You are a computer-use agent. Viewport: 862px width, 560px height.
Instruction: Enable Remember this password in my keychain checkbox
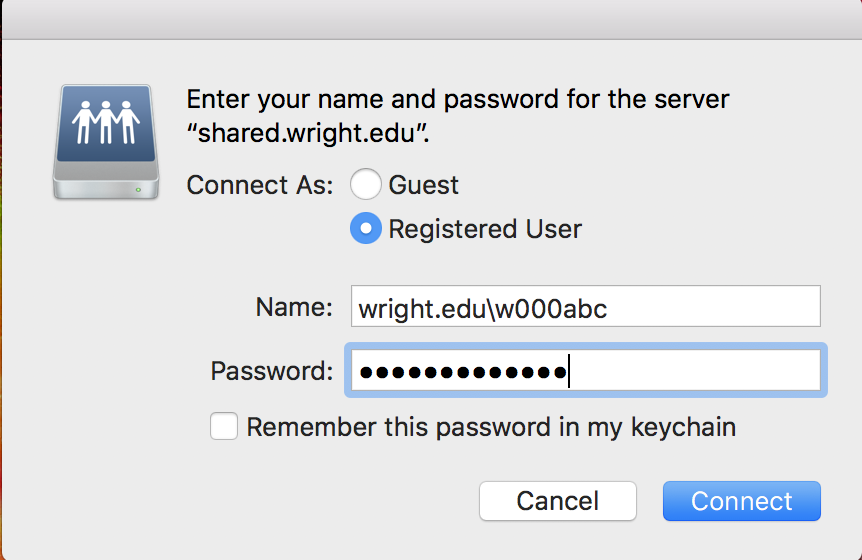click(x=224, y=427)
